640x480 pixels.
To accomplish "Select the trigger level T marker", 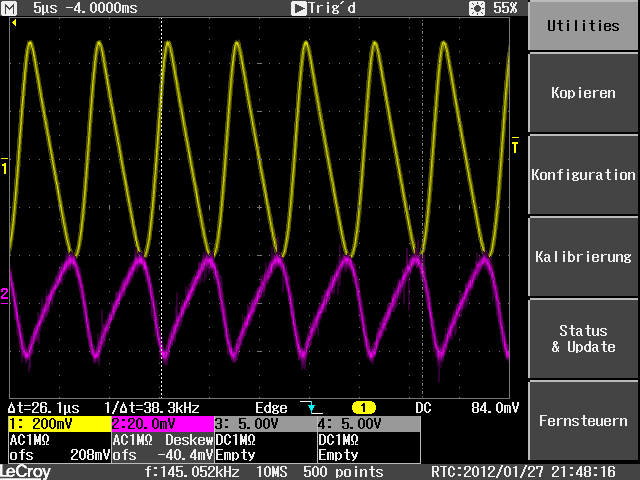I will coord(515,145).
